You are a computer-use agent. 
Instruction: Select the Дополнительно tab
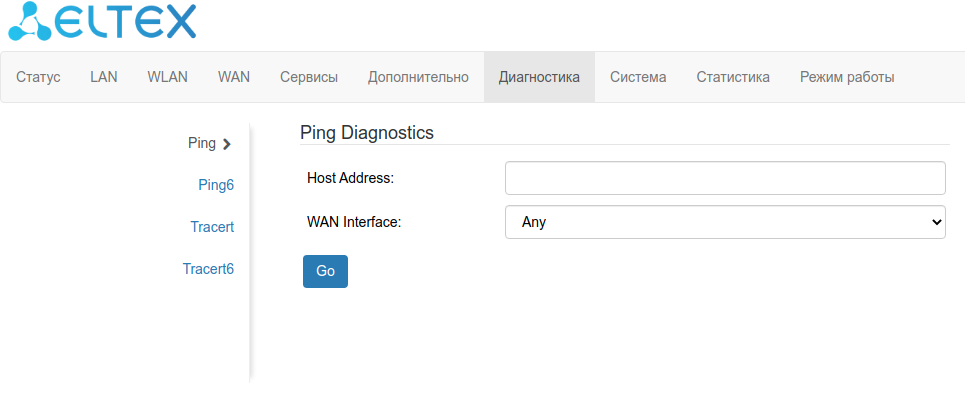418,77
